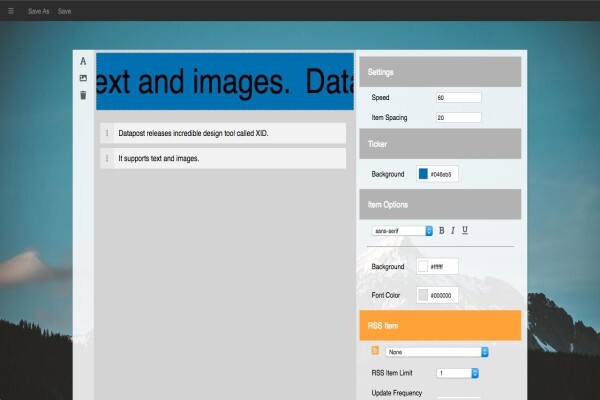Select the image tool icon
600x400 pixels.
pyautogui.click(x=83, y=78)
